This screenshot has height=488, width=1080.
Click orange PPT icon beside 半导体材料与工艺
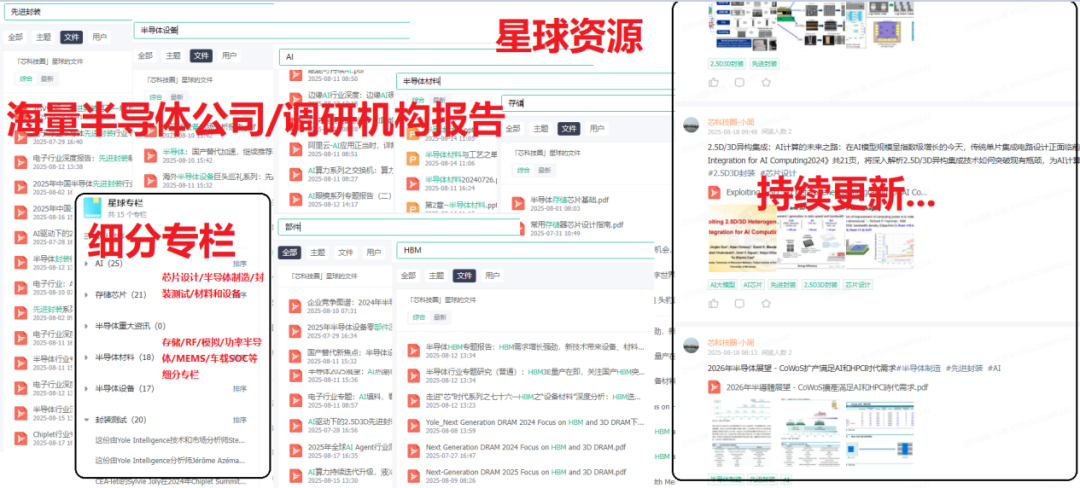coord(413,159)
